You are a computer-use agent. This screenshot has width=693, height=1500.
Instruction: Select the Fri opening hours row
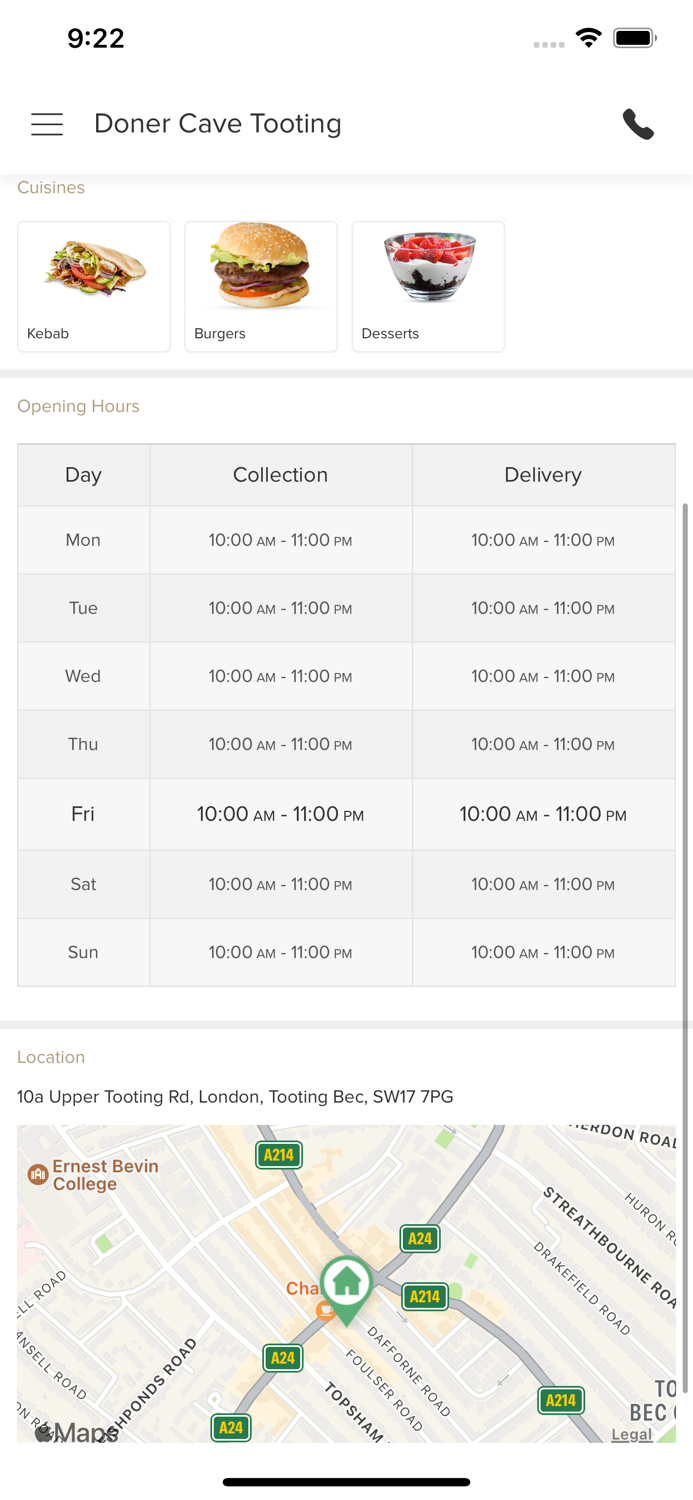coord(346,814)
